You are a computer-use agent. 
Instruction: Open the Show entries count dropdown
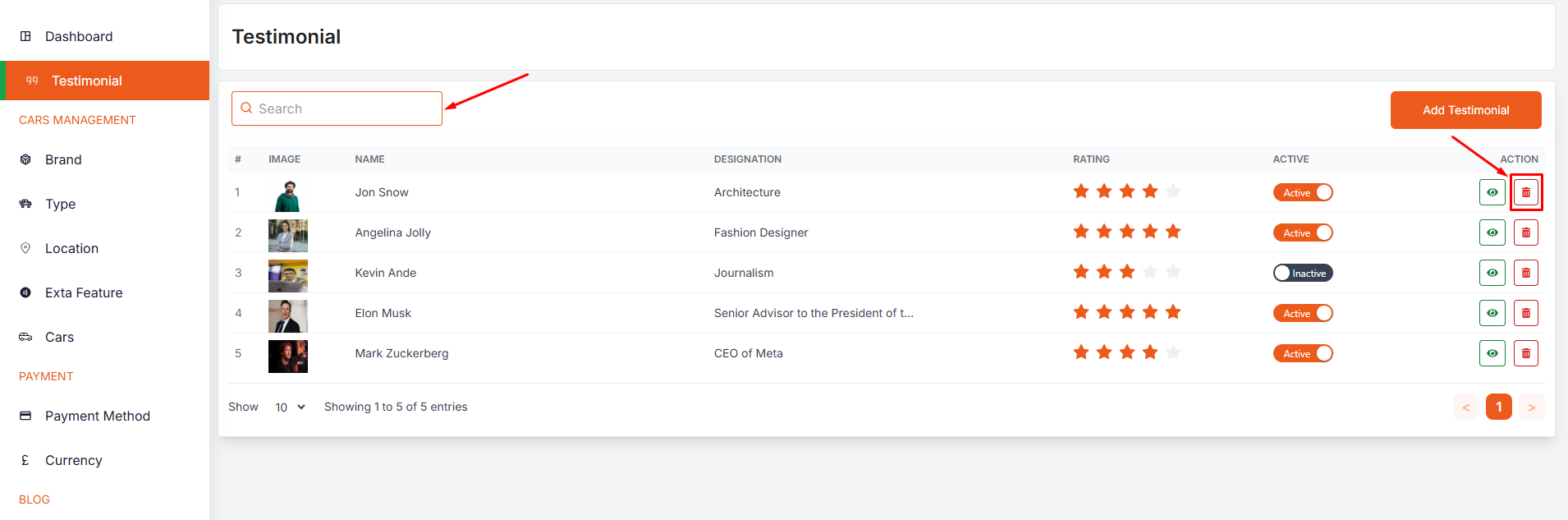point(290,407)
